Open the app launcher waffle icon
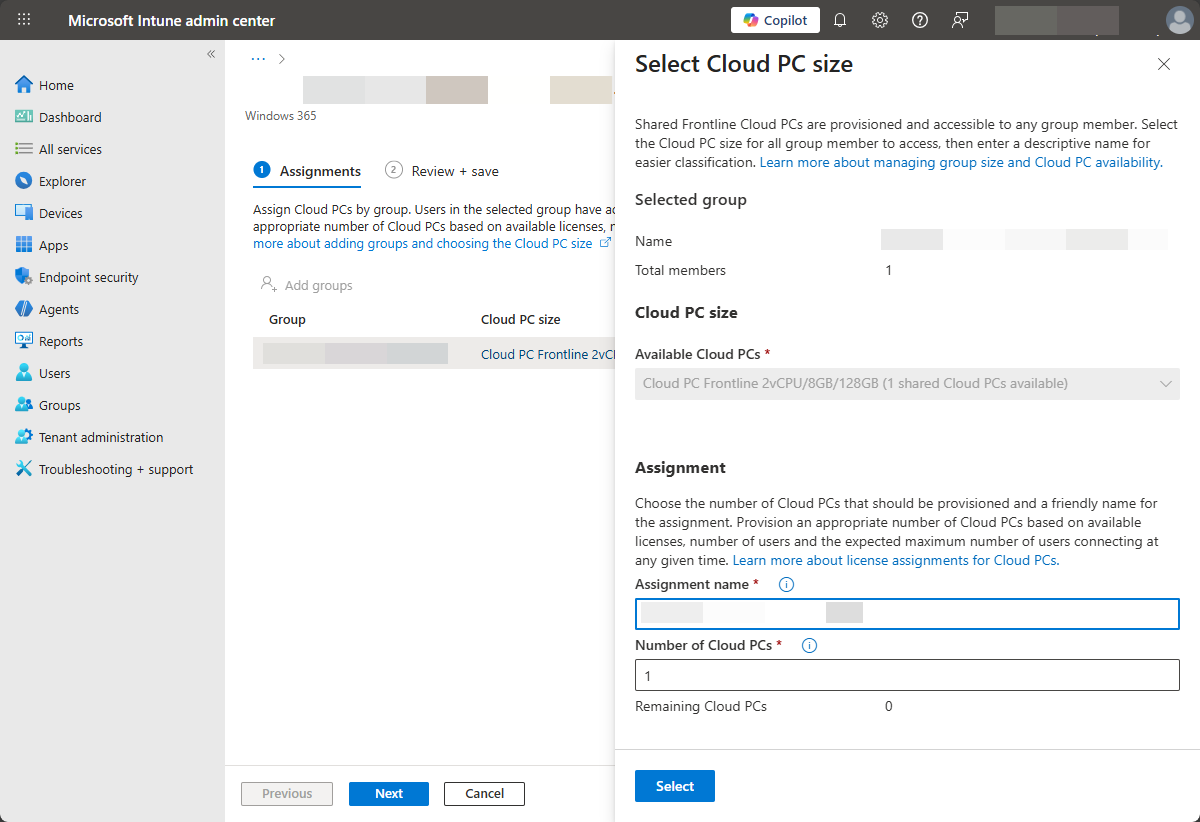 click(24, 20)
